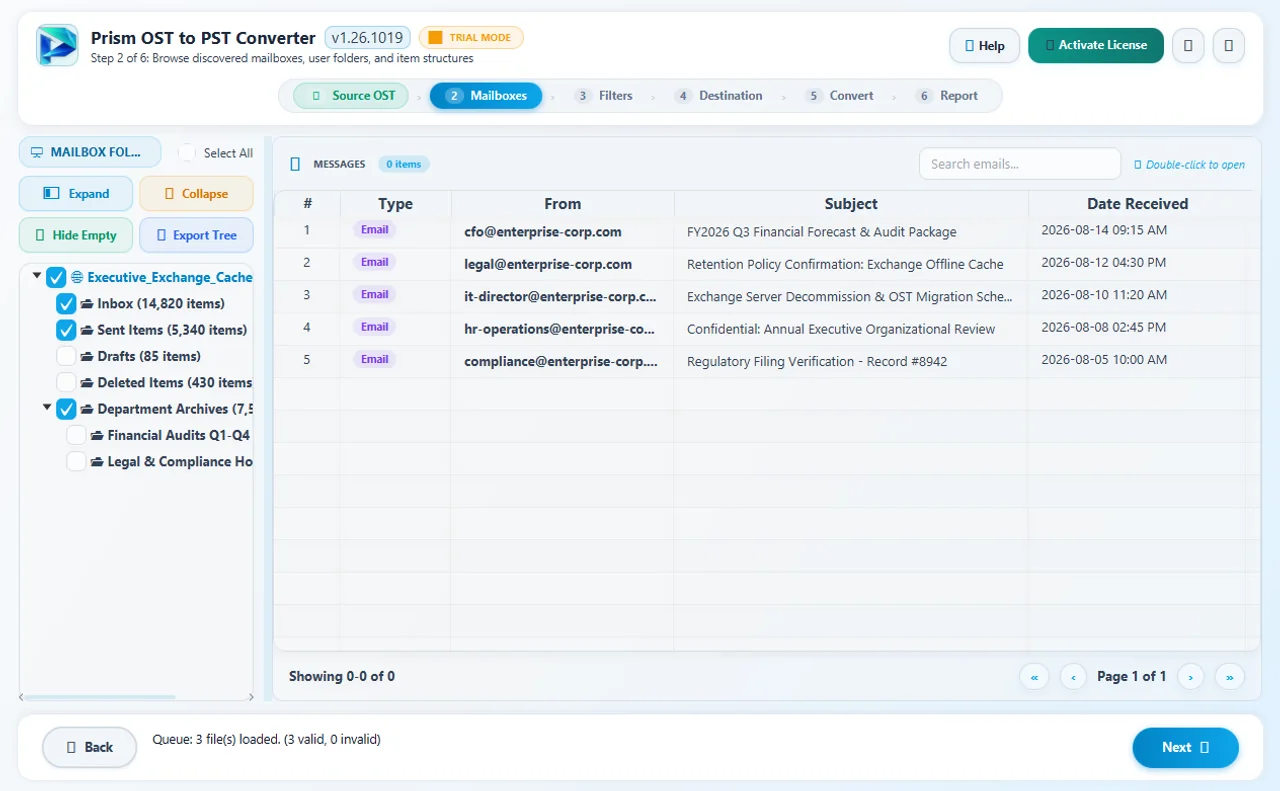Toggle the Select All checkbox
Screen dimensions: 1280x791
(x=187, y=153)
